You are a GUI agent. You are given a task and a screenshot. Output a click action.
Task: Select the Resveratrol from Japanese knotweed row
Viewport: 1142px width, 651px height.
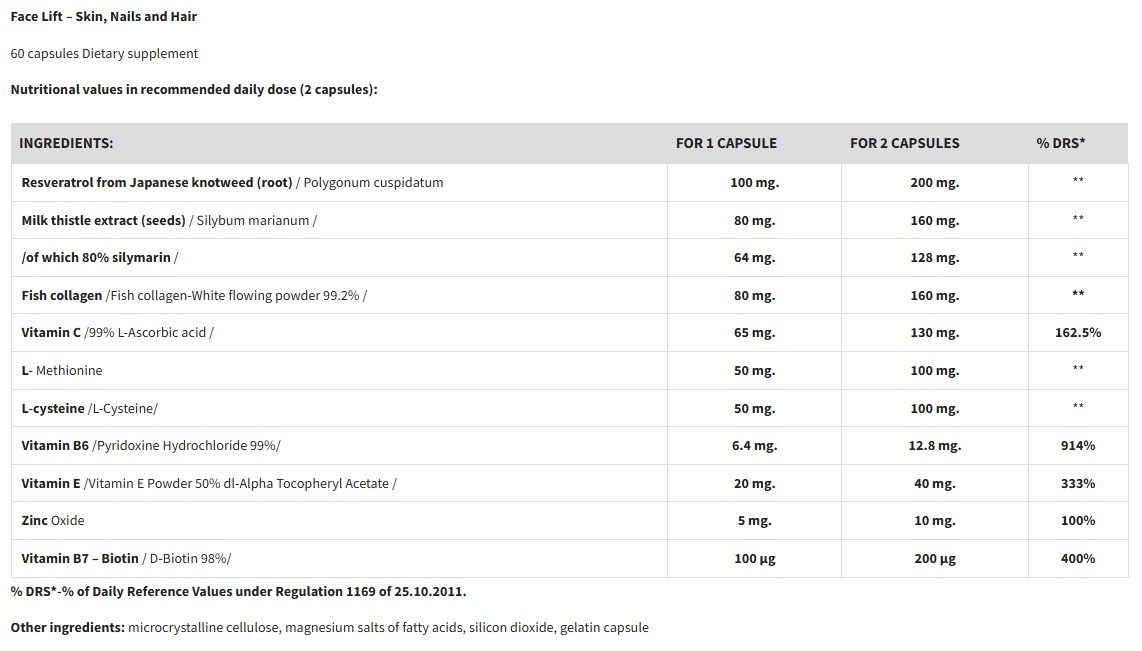pyautogui.click(x=232, y=182)
